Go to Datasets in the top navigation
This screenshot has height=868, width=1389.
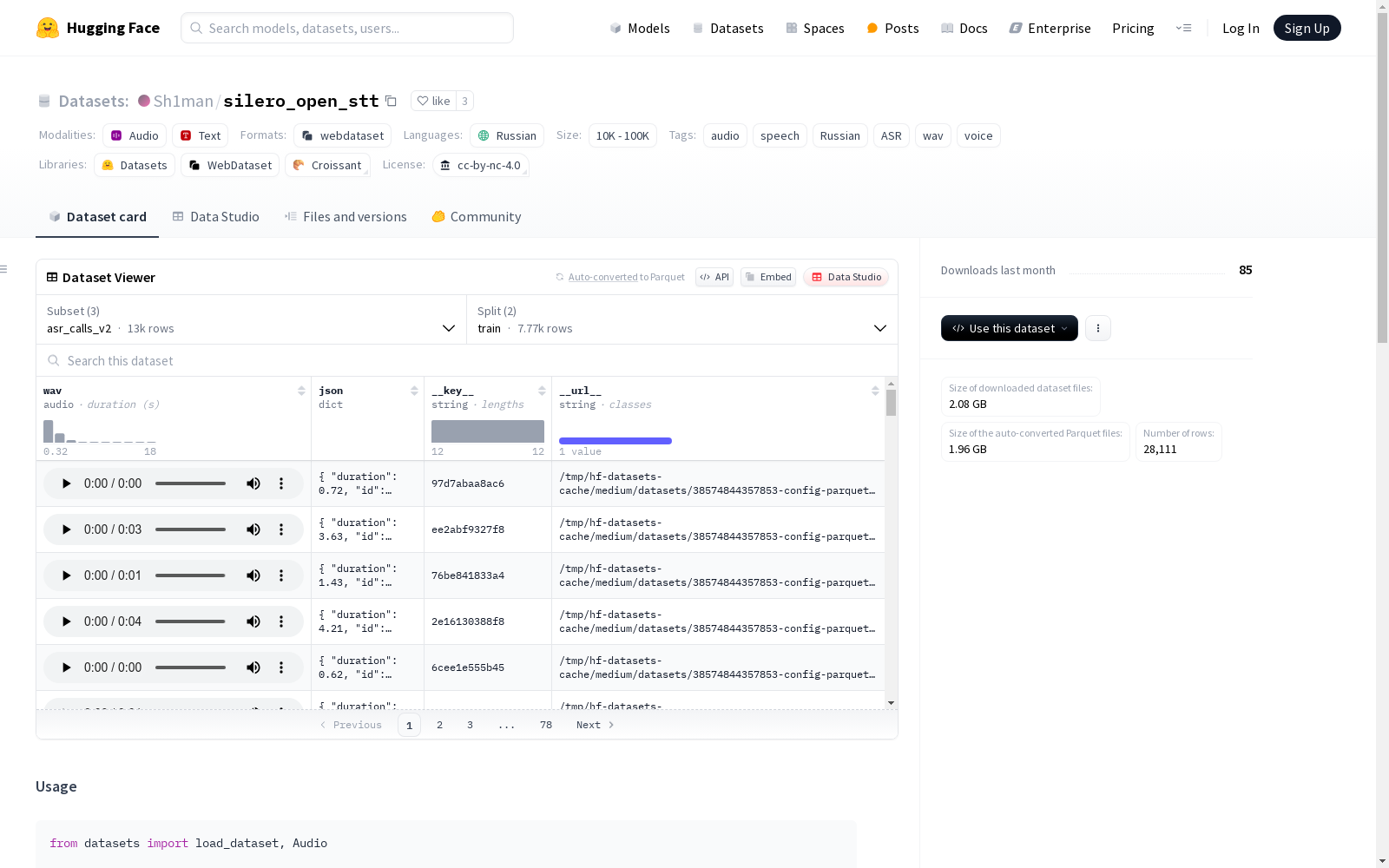tap(727, 28)
